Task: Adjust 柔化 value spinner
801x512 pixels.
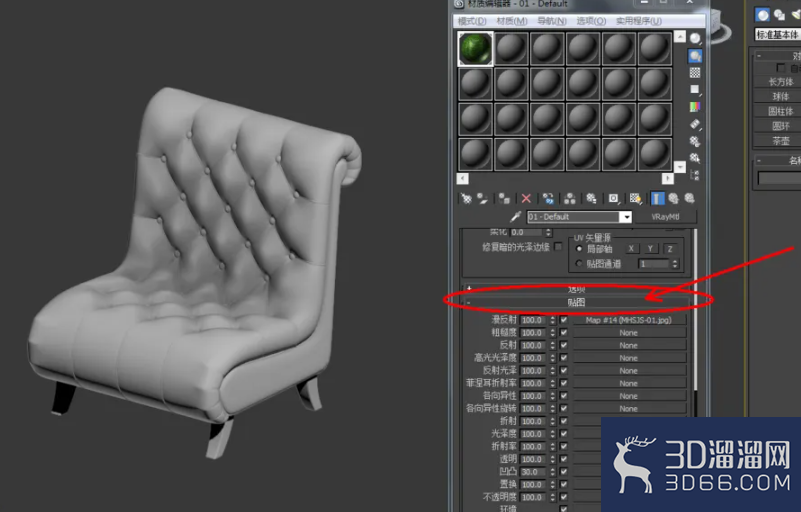Action: click(549, 232)
